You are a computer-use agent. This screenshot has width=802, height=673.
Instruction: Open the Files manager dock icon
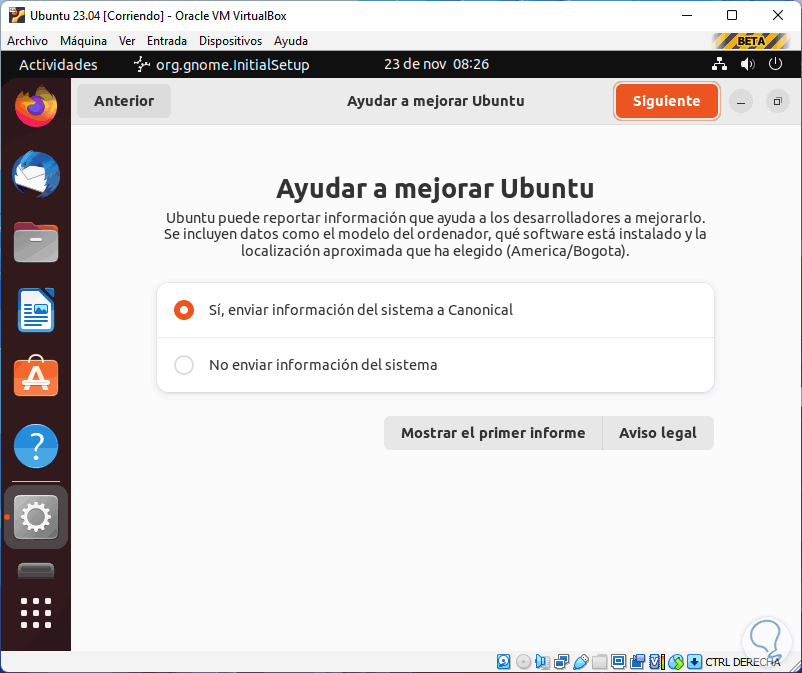click(36, 242)
